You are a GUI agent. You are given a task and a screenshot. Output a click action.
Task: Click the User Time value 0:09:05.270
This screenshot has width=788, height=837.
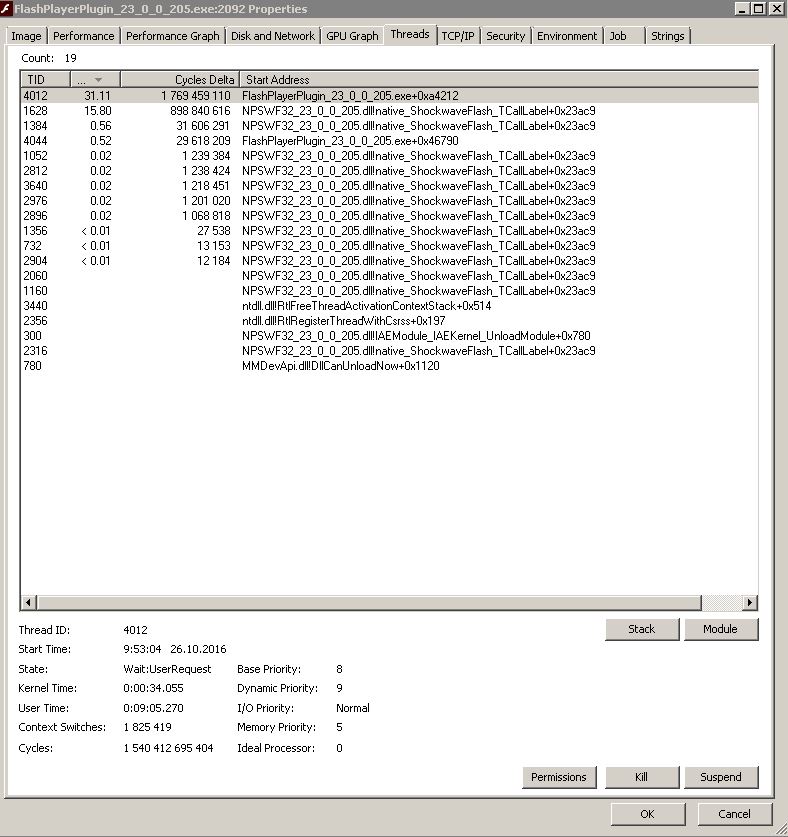pos(153,708)
